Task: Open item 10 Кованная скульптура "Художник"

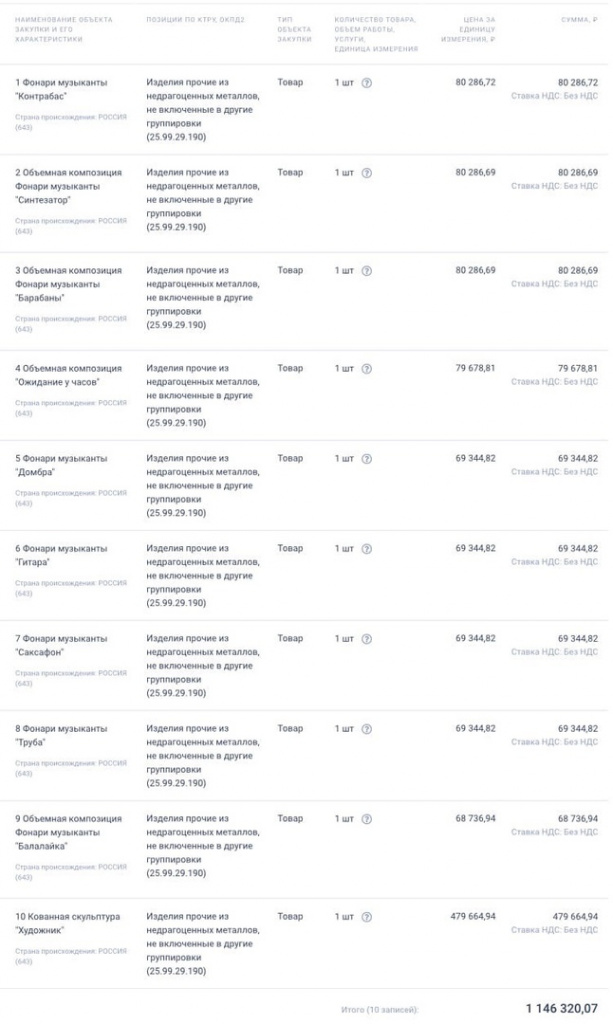Action: pos(68,924)
